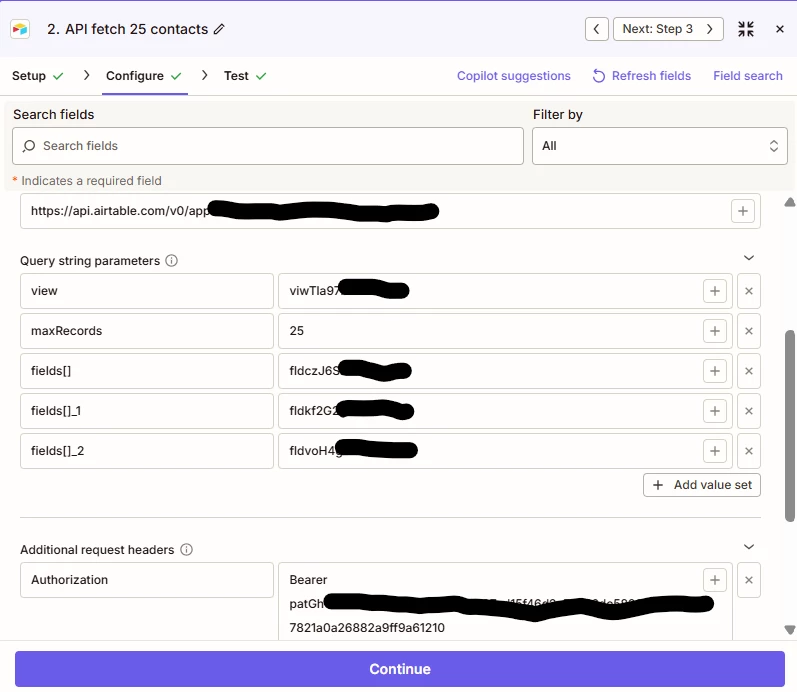Click the plus icon in URL field
Image resolution: width=797 pixels, height=692 pixels.
(x=743, y=211)
